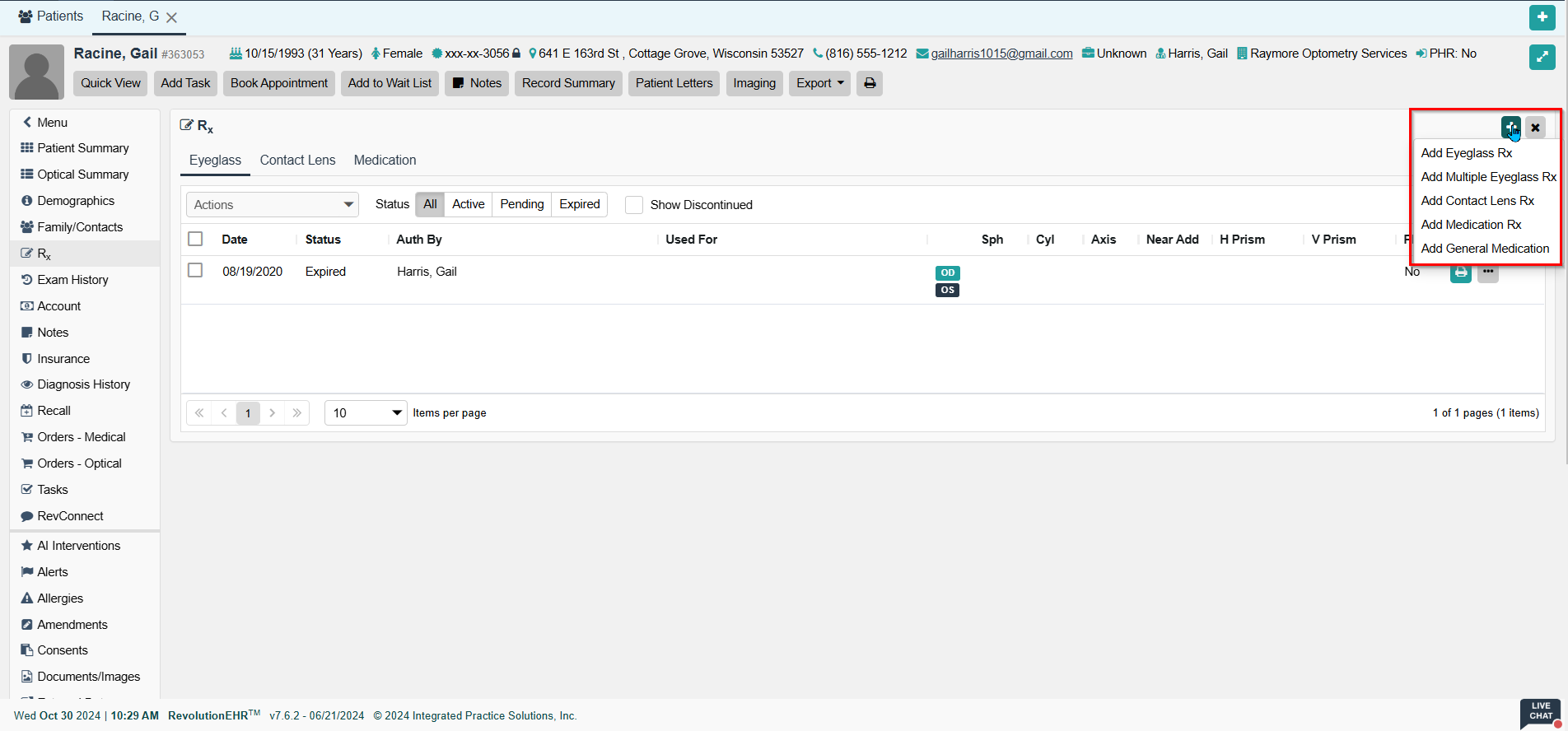The width and height of the screenshot is (1568, 731).
Task: Click the patient profile photo placeholder
Action: pos(36,72)
